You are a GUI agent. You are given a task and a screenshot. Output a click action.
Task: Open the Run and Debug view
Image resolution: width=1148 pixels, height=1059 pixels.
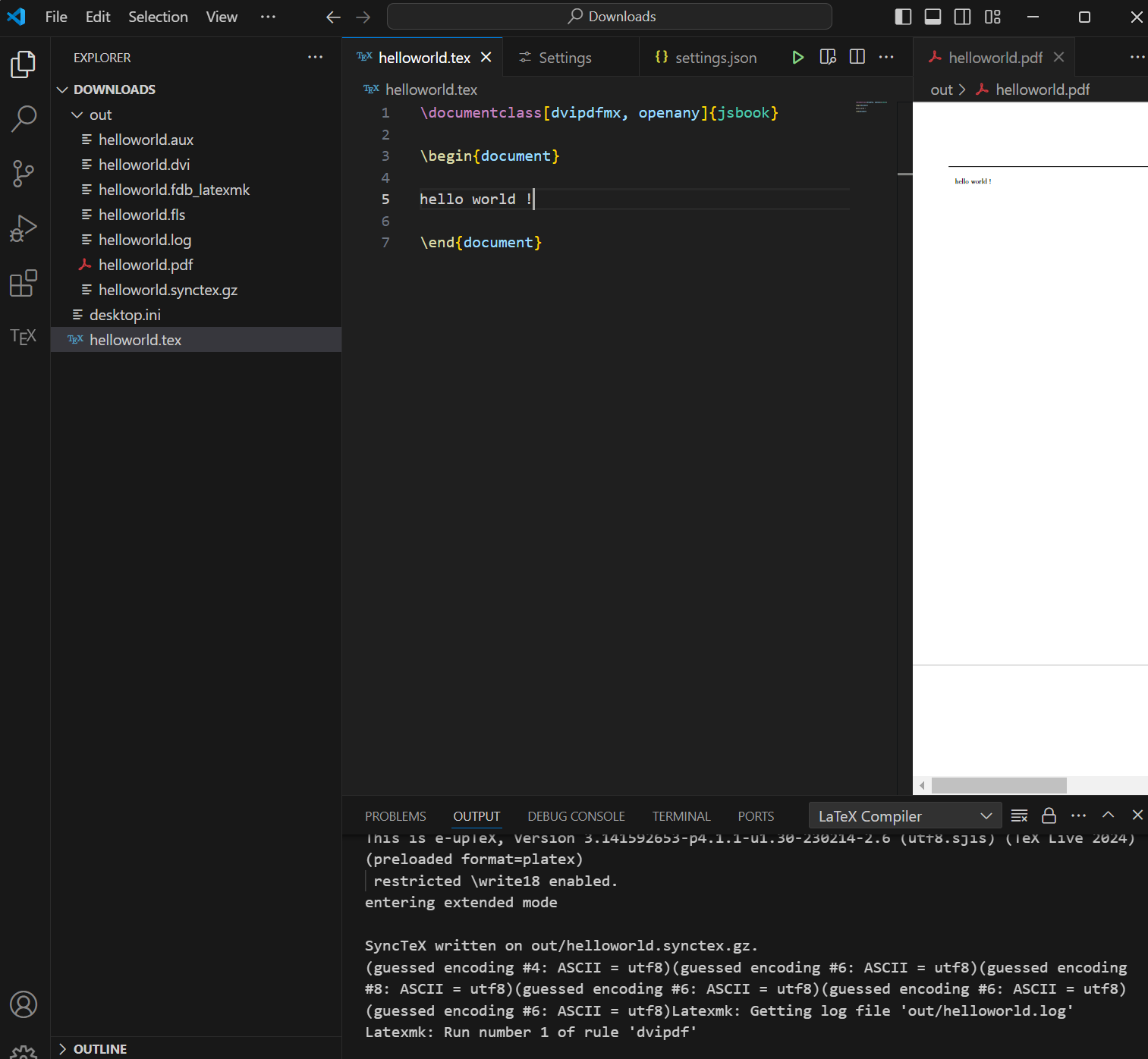tap(23, 227)
